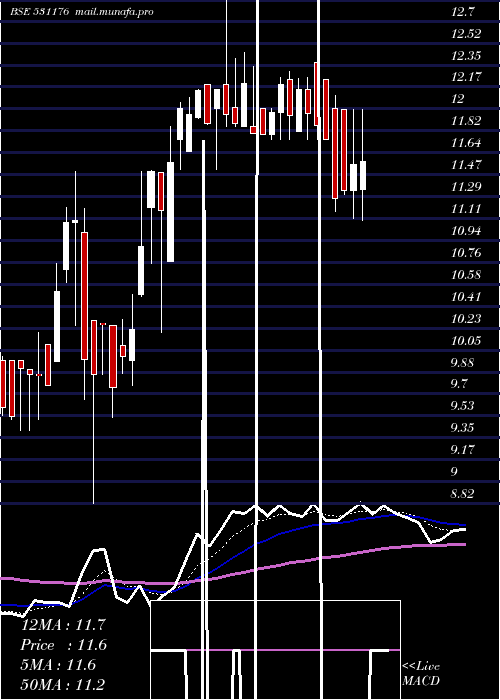Screen dimensions: 500x700
Task: Click the 11.47 price axis label
Action: pyautogui.click(x=466, y=165)
